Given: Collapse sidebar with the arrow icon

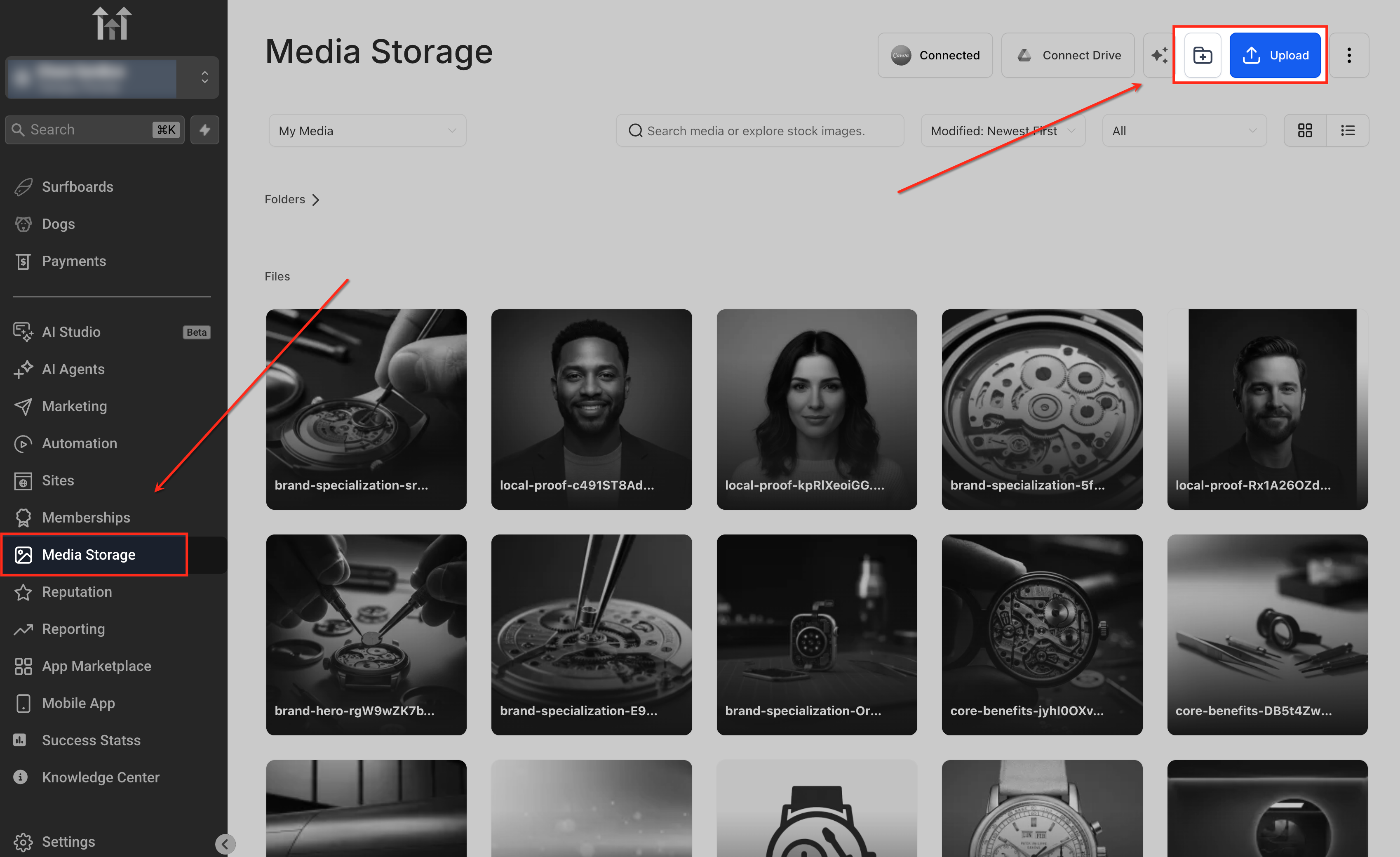Looking at the screenshot, I should point(225,843).
